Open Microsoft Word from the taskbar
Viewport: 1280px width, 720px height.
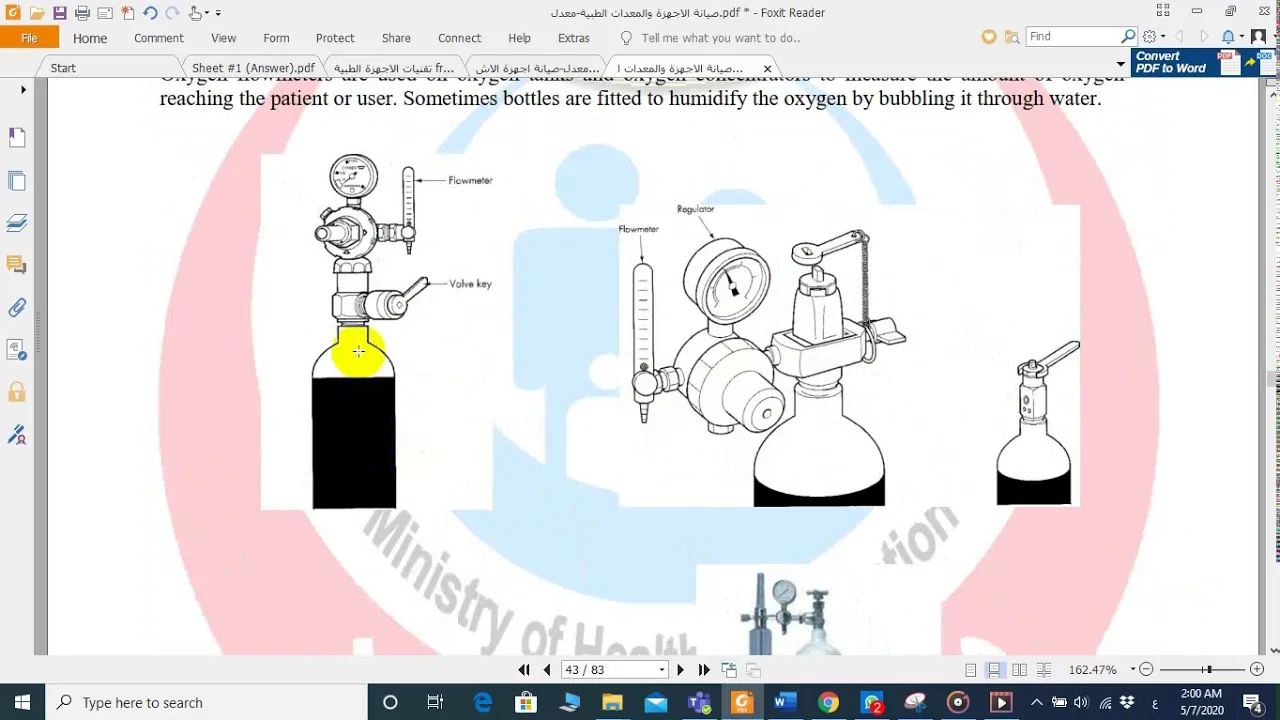(785, 702)
